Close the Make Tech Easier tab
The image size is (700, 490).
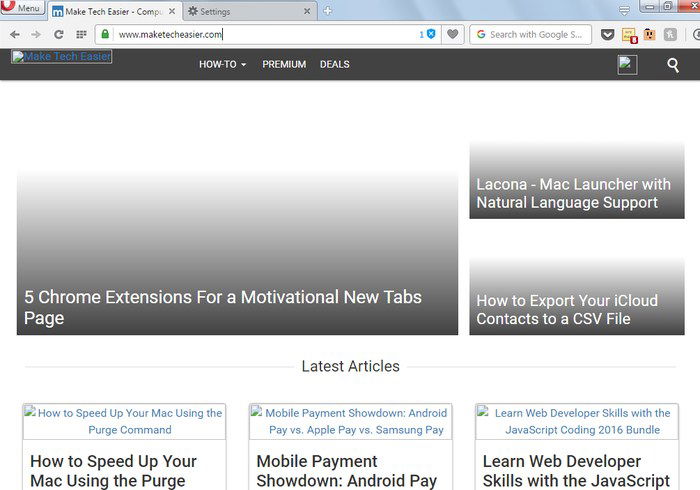[x=172, y=12]
